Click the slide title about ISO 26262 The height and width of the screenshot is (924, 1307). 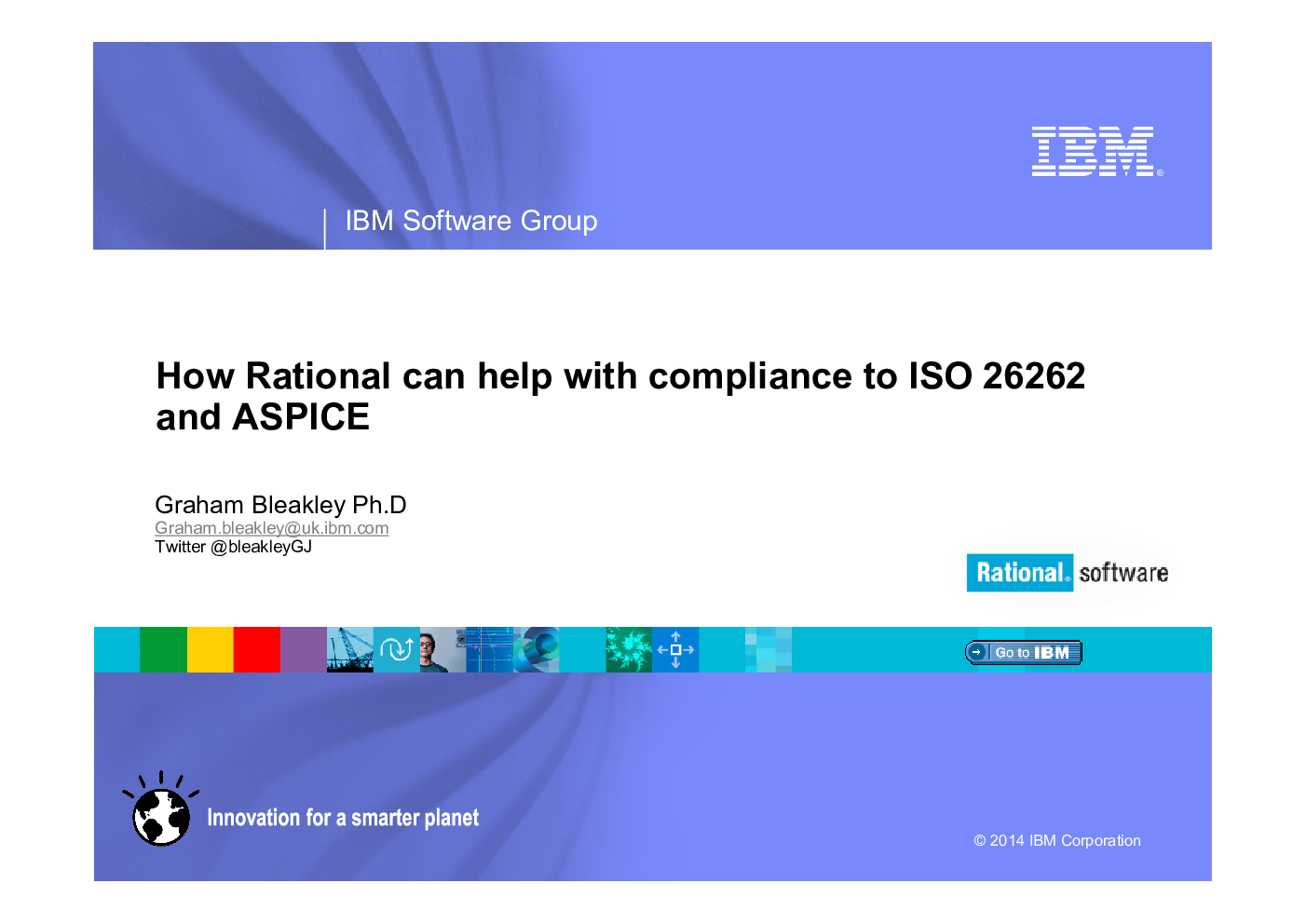tap(620, 396)
